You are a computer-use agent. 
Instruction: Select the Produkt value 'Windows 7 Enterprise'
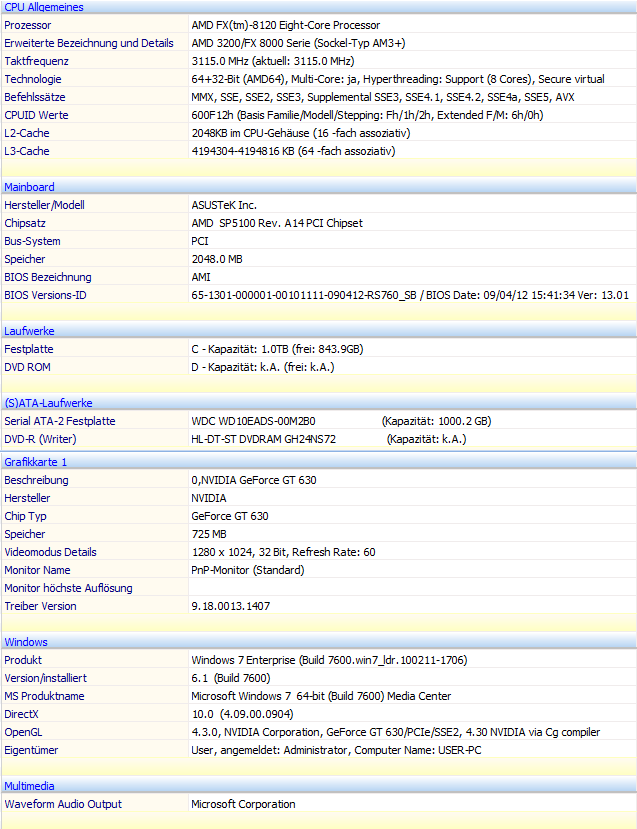point(329,659)
